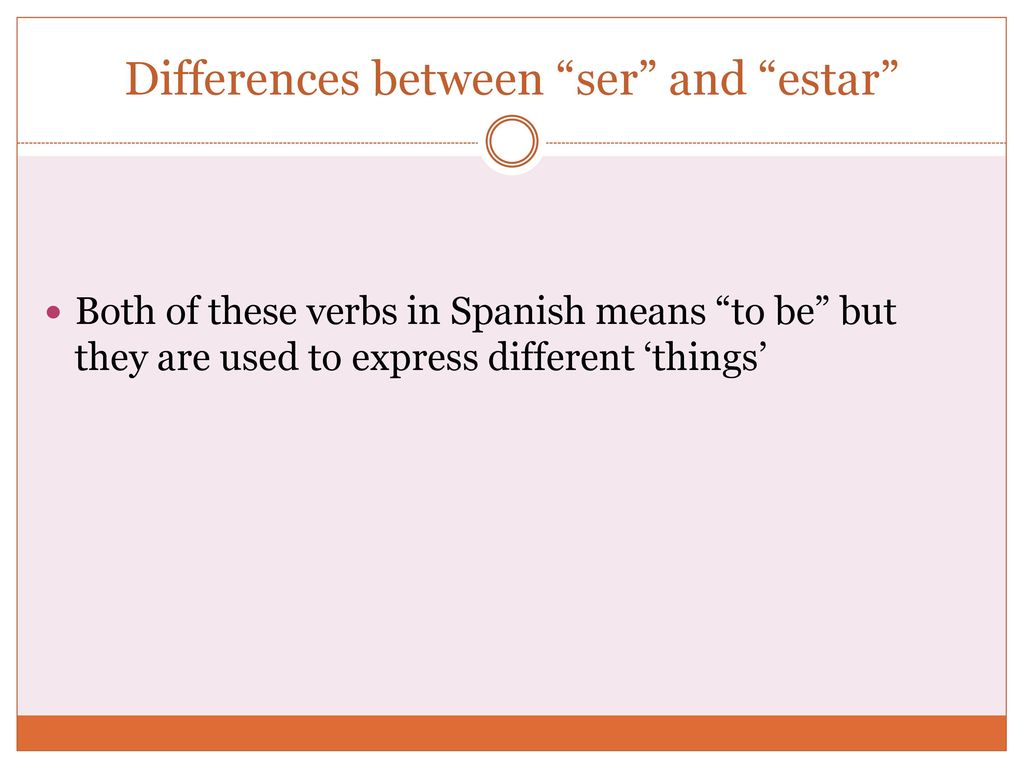Click the dashed divider right of the circle
The height and width of the screenshot is (768, 1024).
pos(776,142)
